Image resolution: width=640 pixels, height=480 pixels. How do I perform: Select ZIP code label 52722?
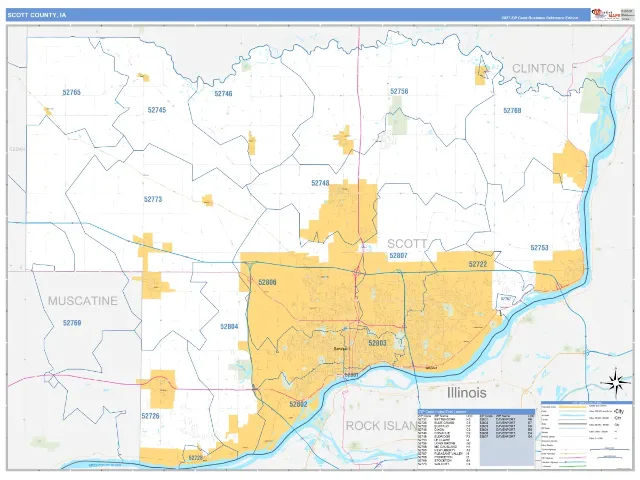[x=478, y=264]
